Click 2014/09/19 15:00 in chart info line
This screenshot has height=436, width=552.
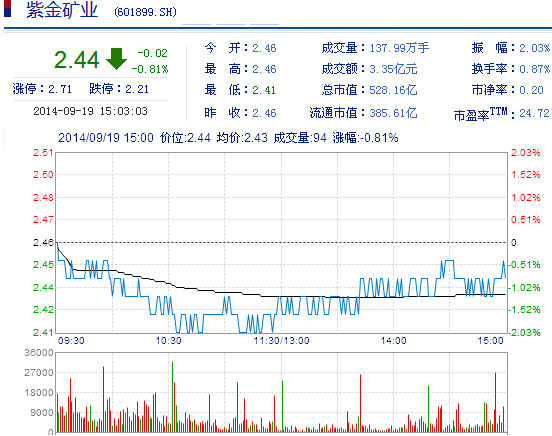(x=106, y=138)
